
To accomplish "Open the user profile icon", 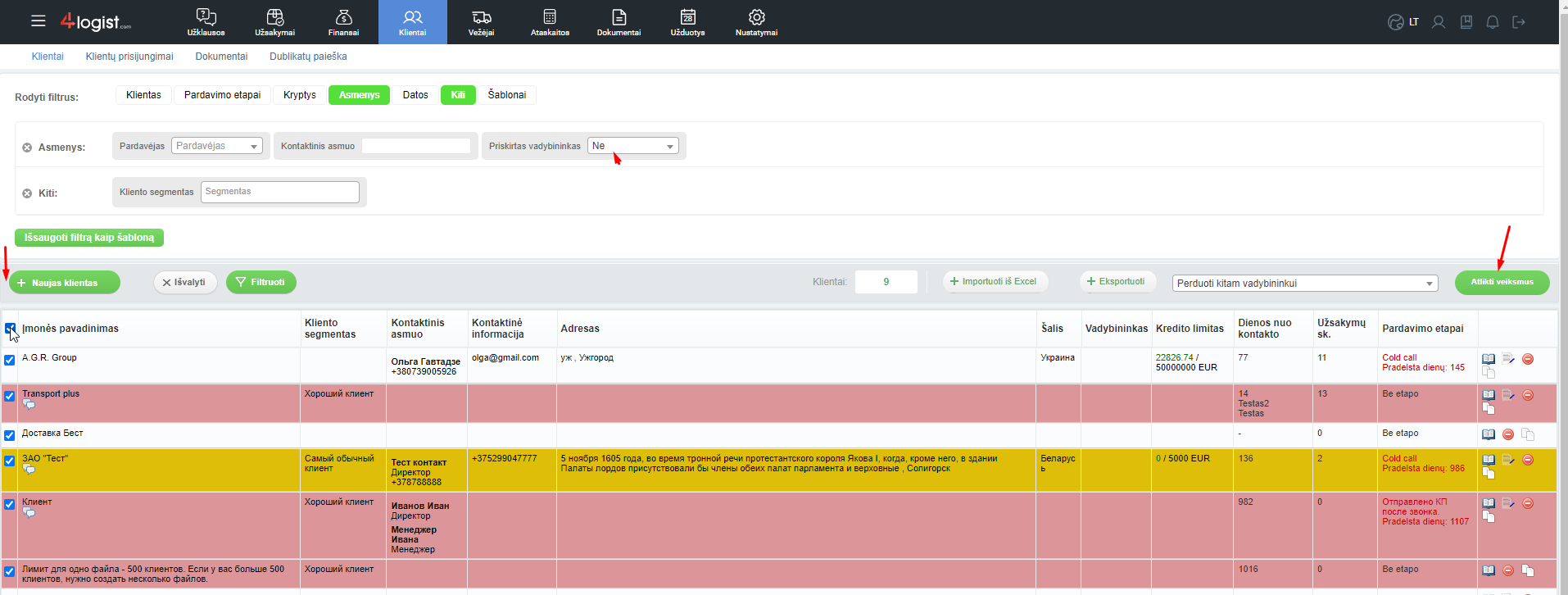I will 1439,22.
